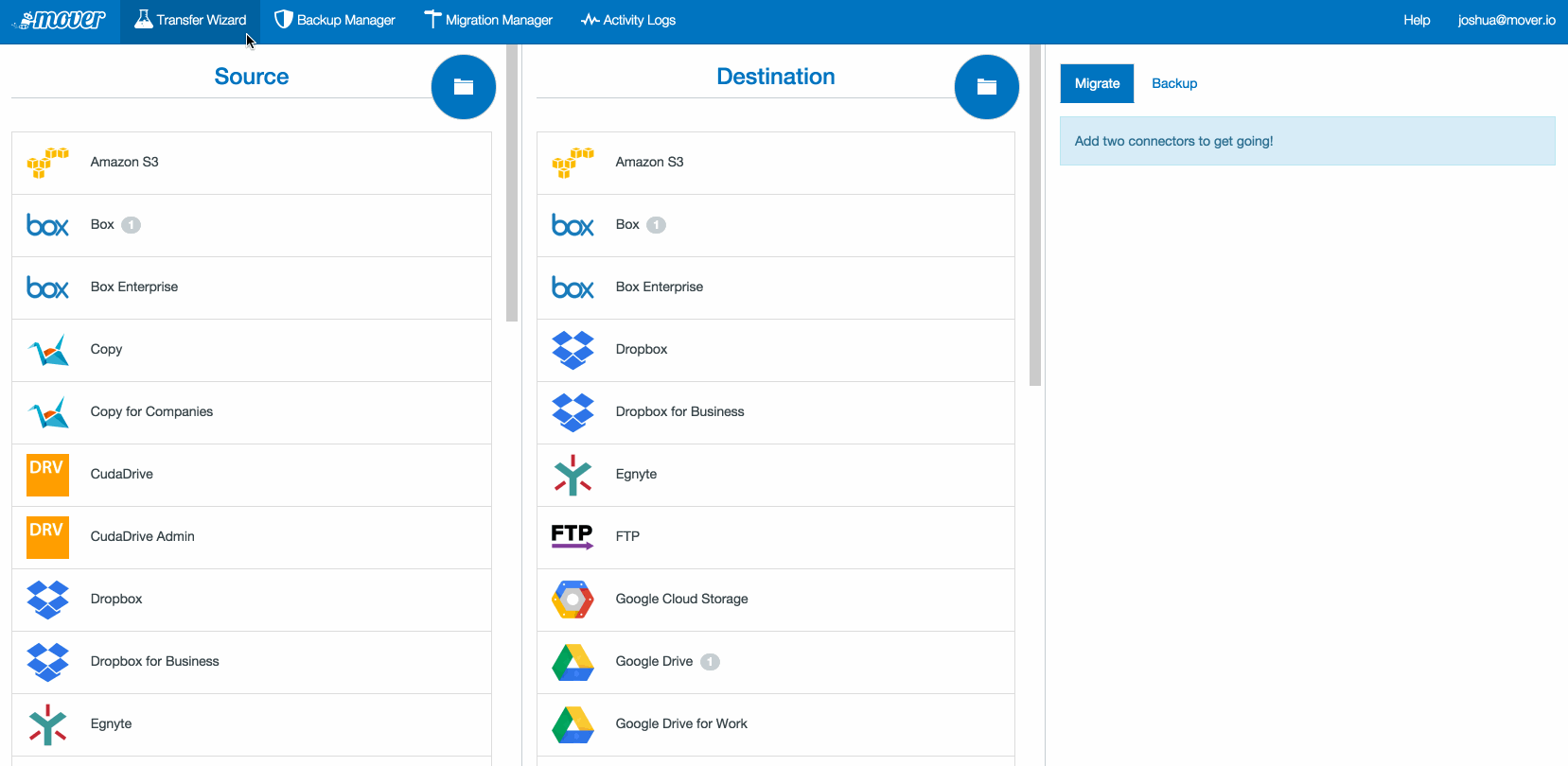Screen dimensions: 1568x766
Task: Open the Transfer Wizard tab
Action: tap(190, 20)
